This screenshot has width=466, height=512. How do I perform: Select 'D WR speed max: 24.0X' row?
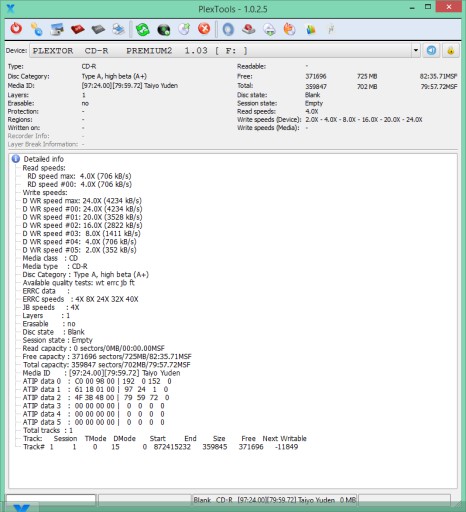pos(82,201)
